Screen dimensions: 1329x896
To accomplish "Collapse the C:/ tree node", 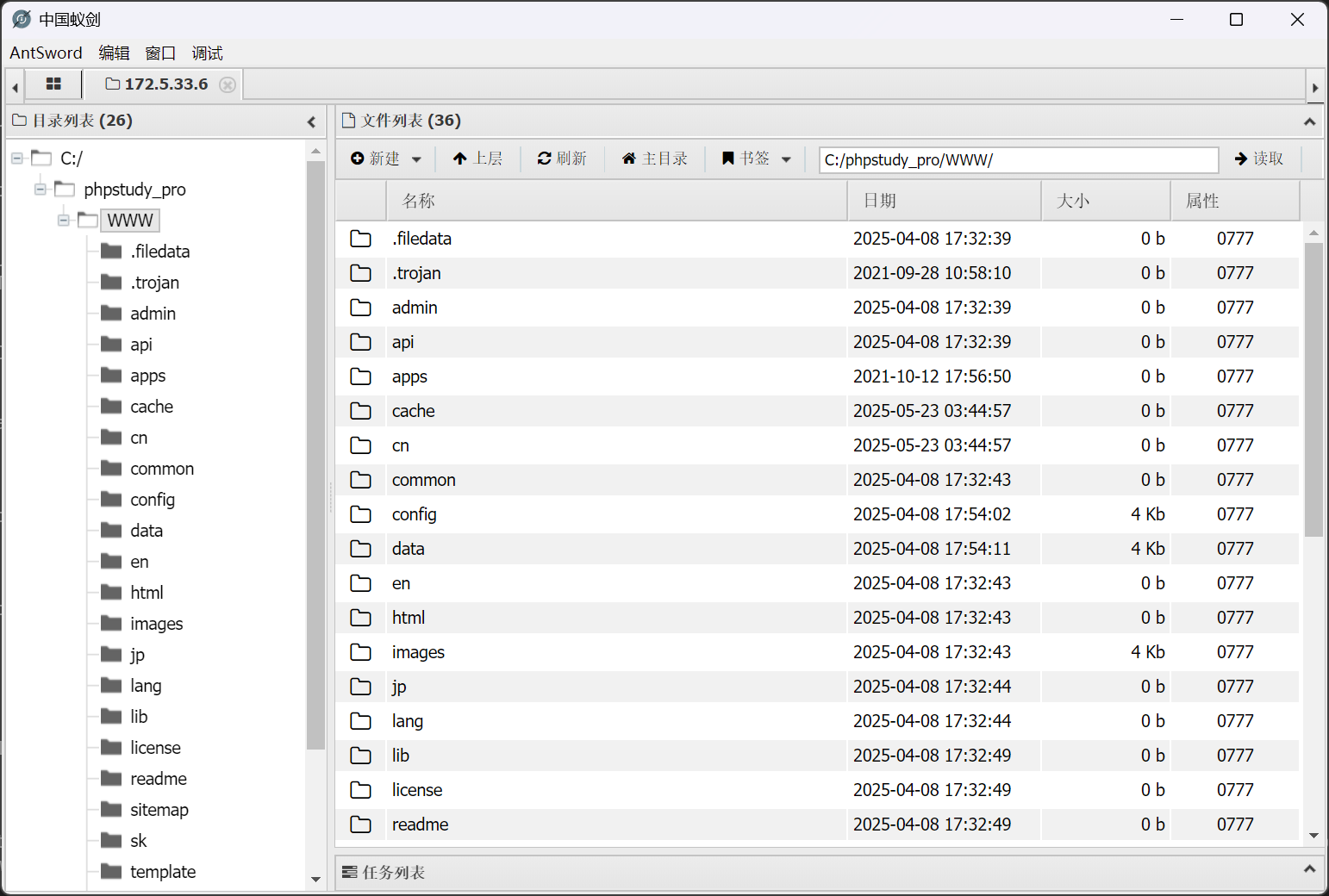I will [17, 159].
